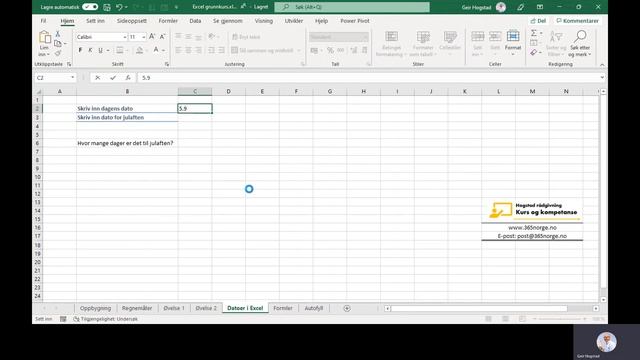Click the insert function fx icon
The width and height of the screenshot is (640, 360).
pyautogui.click(x=128, y=78)
